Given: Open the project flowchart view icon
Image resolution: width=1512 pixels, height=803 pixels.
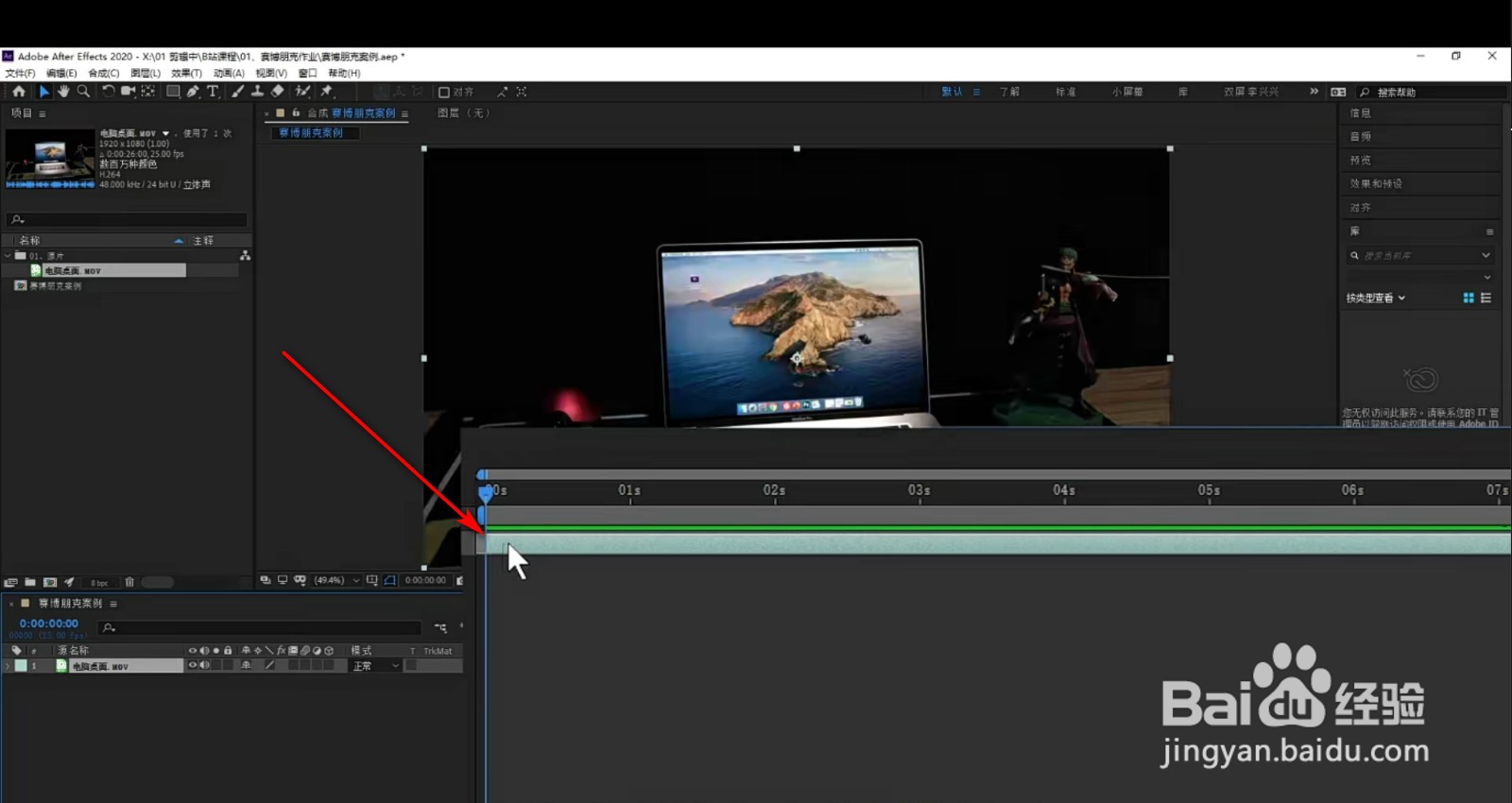Looking at the screenshot, I should coord(245,255).
